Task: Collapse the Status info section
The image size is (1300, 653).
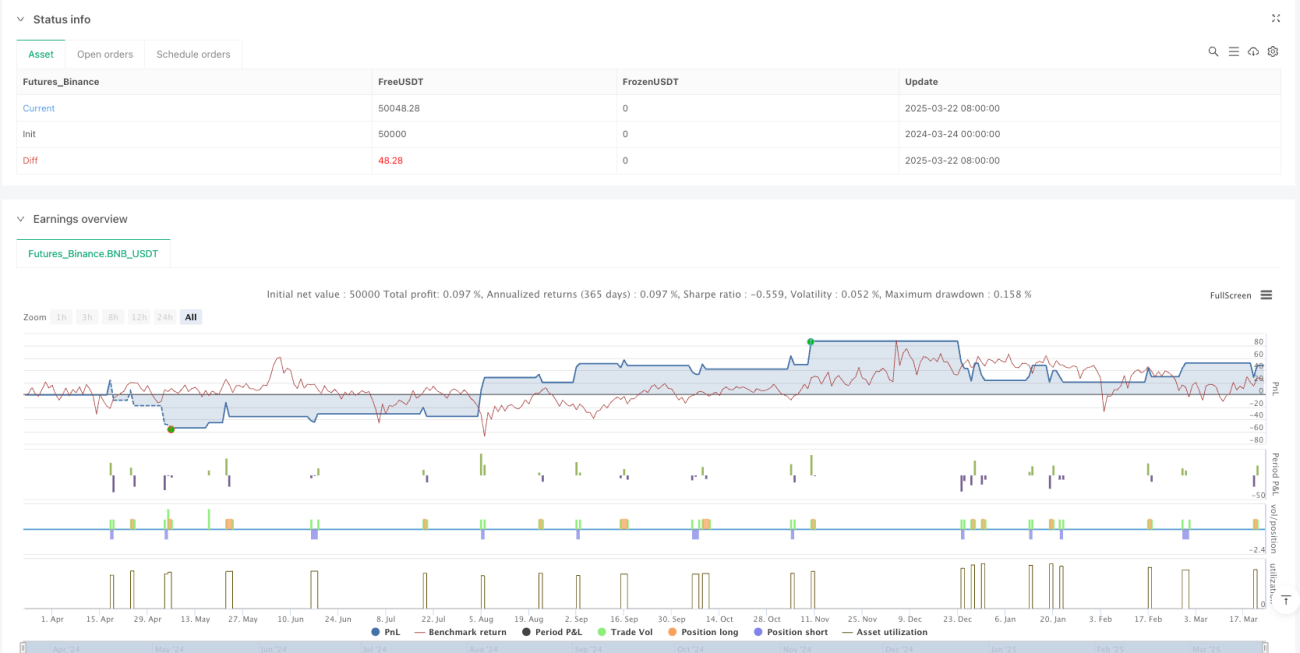Action: point(20,19)
